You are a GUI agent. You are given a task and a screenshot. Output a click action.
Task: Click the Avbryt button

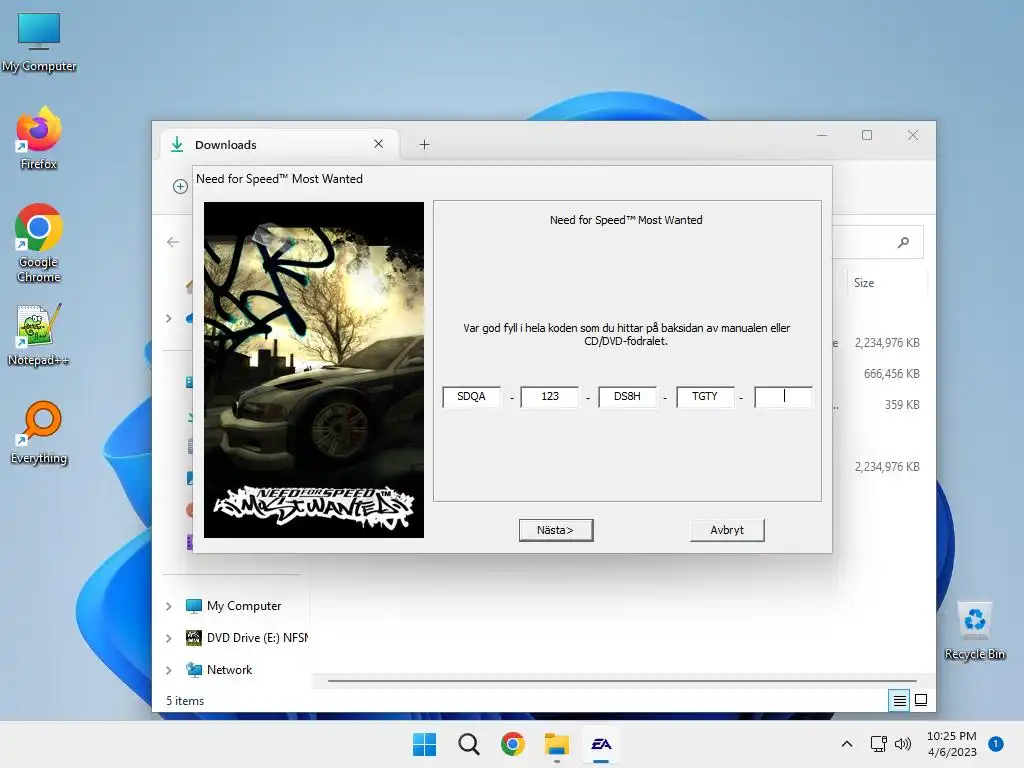(x=727, y=530)
